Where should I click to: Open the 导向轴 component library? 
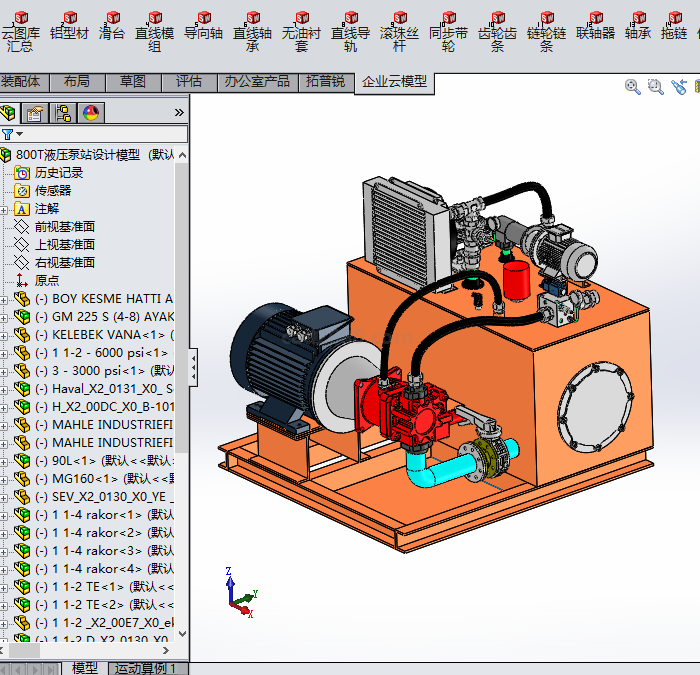(204, 26)
